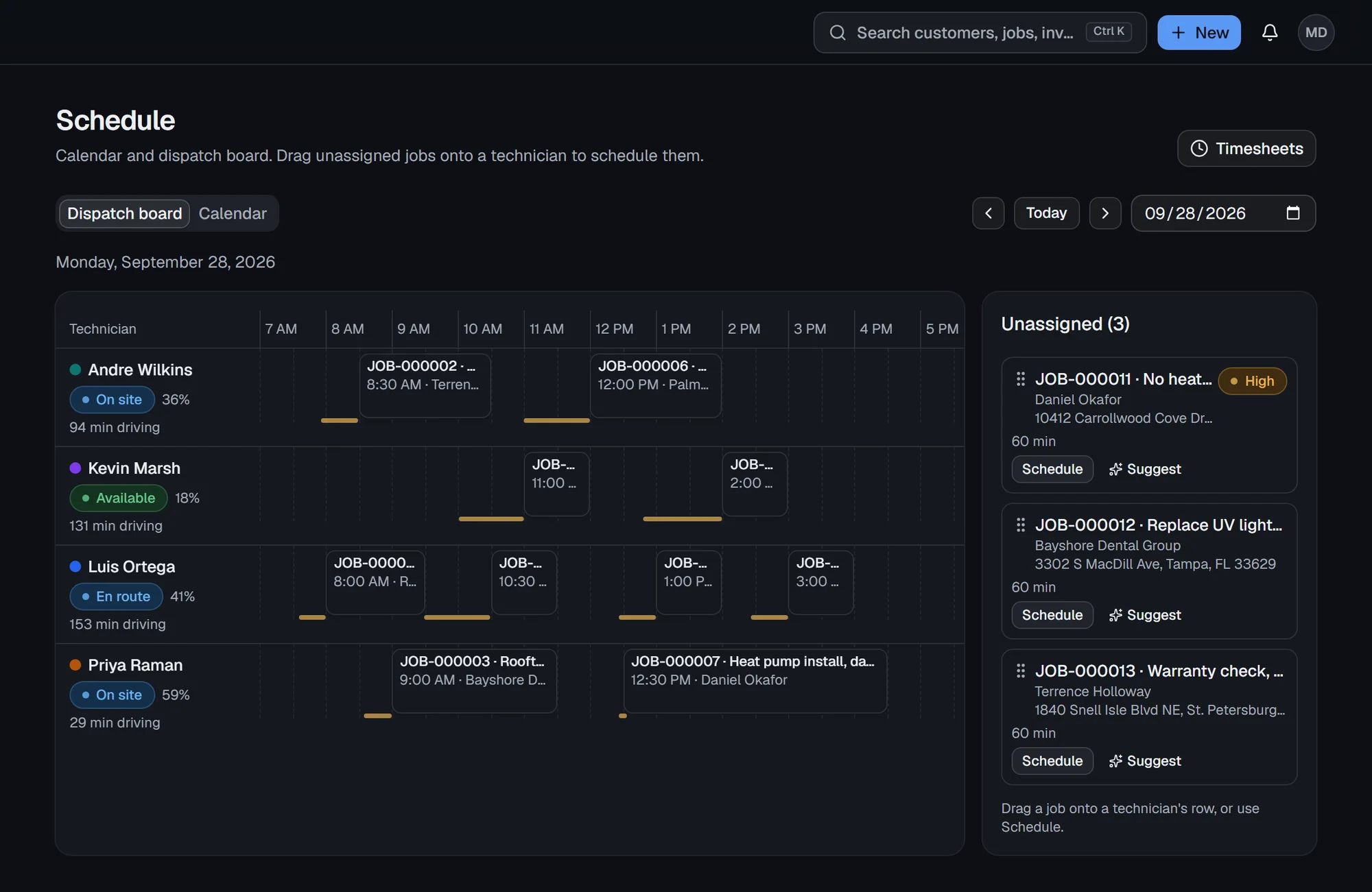This screenshot has height=892, width=1372.
Task: Advance to the next day with right chevron
Action: click(x=1105, y=213)
